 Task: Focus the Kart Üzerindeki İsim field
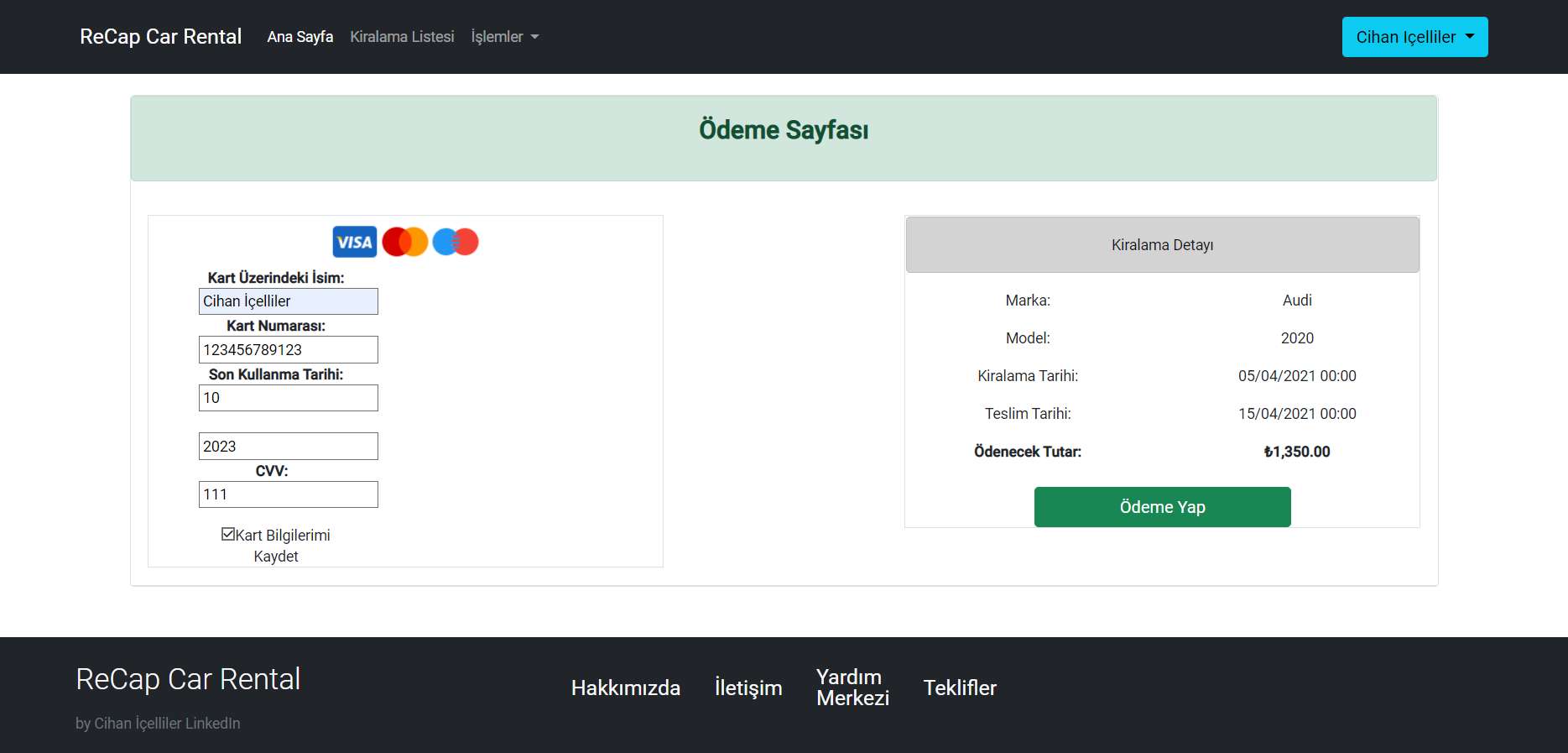[x=289, y=301]
